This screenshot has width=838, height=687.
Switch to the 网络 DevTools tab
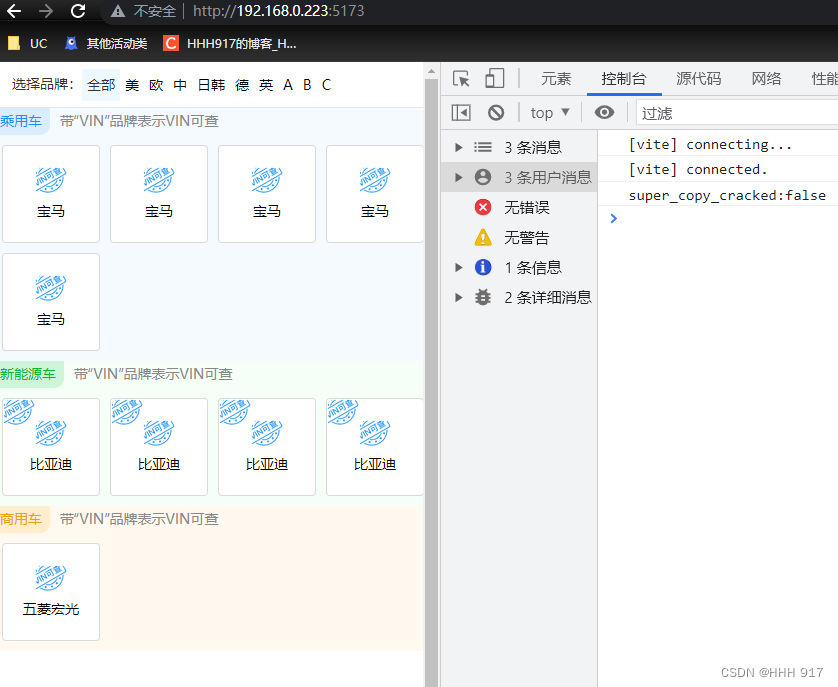[766, 79]
